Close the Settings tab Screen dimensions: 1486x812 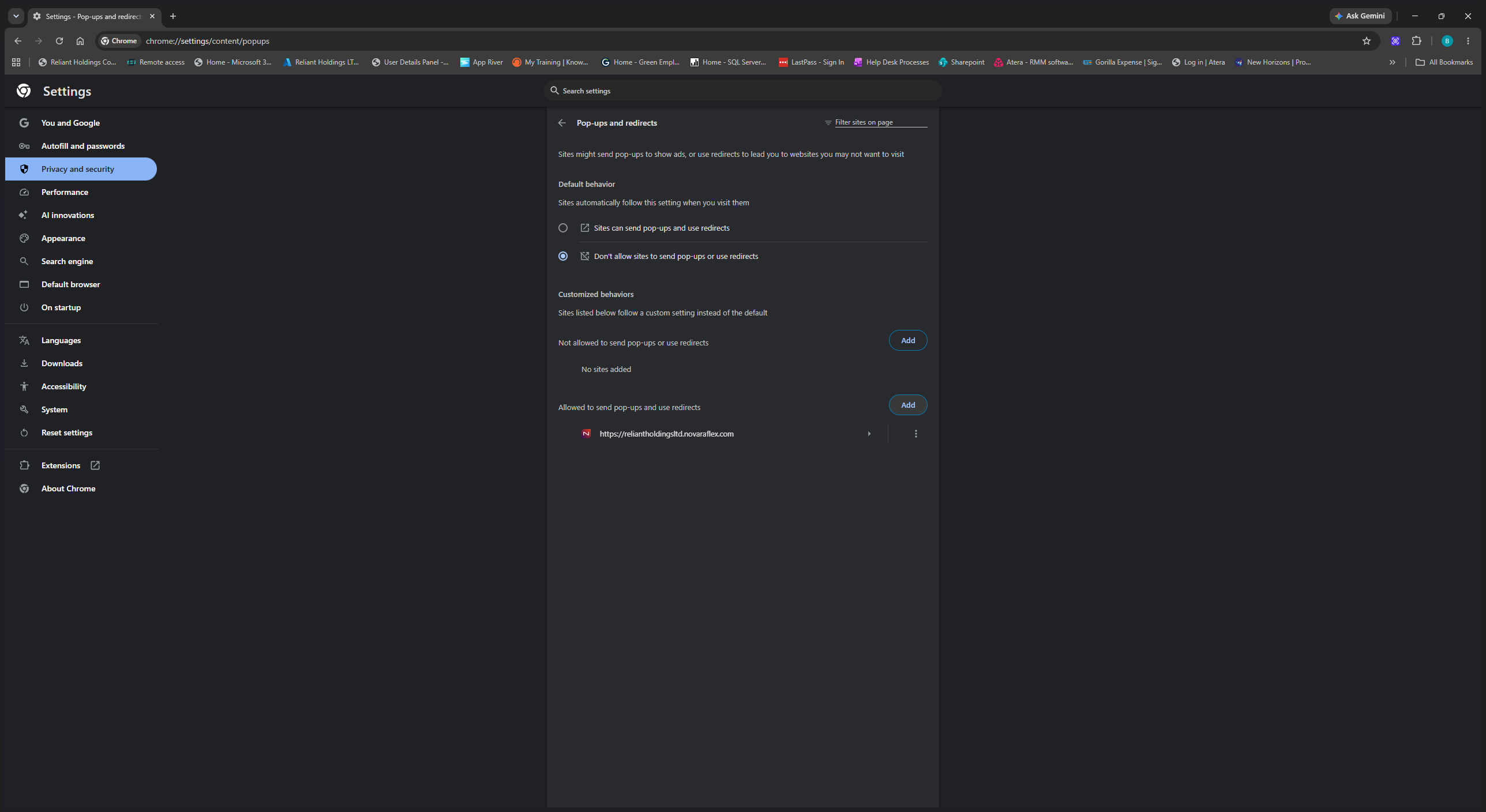tap(152, 16)
